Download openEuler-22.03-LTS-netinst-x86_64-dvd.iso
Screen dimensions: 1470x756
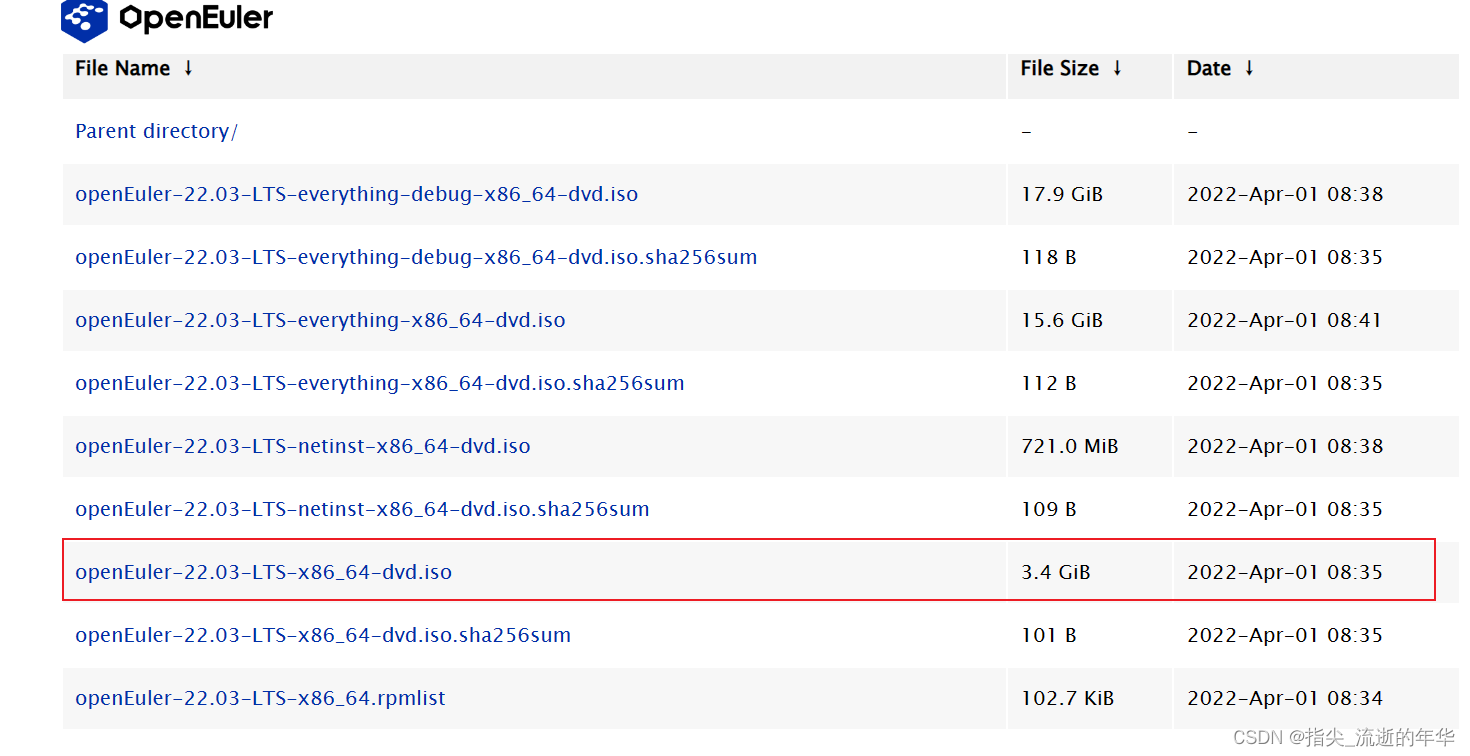click(x=303, y=446)
